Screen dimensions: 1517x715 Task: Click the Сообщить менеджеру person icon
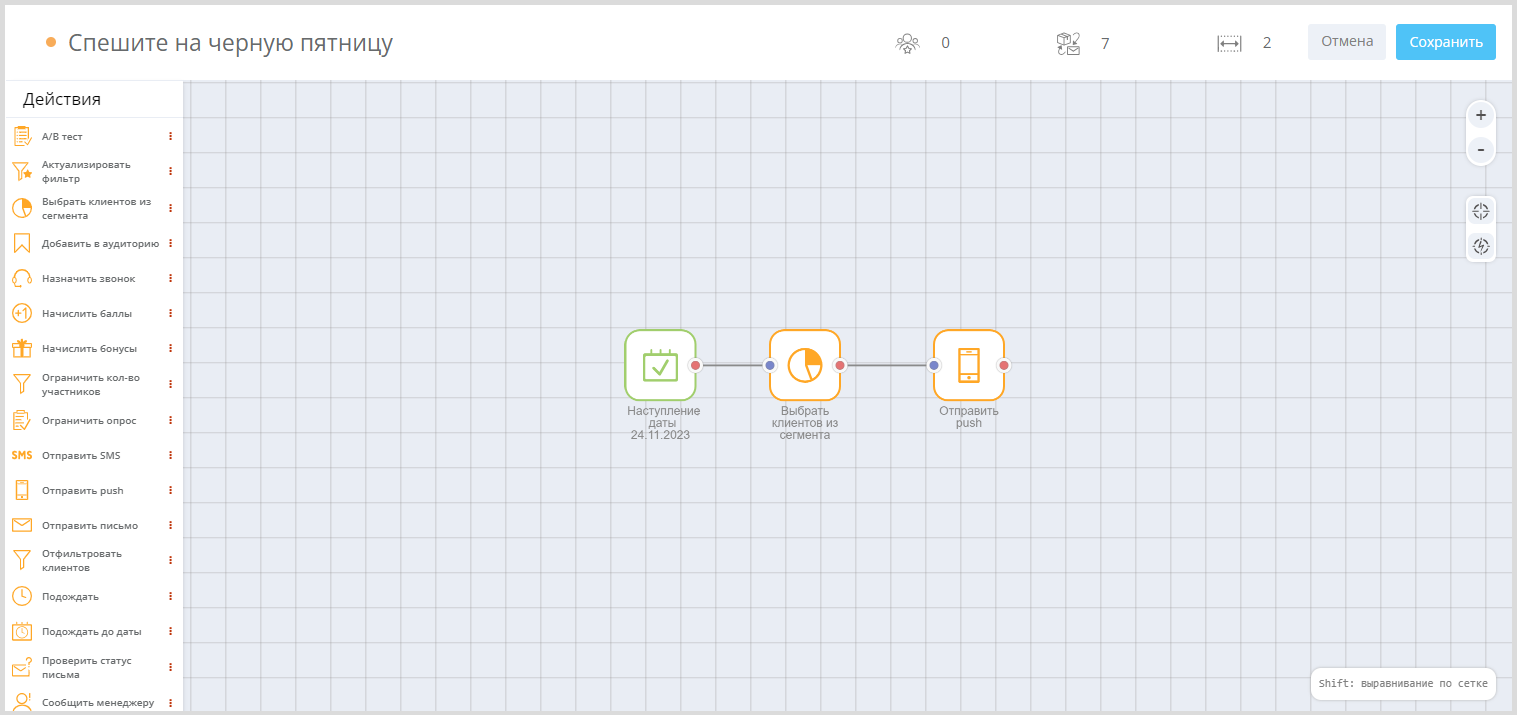coord(22,702)
